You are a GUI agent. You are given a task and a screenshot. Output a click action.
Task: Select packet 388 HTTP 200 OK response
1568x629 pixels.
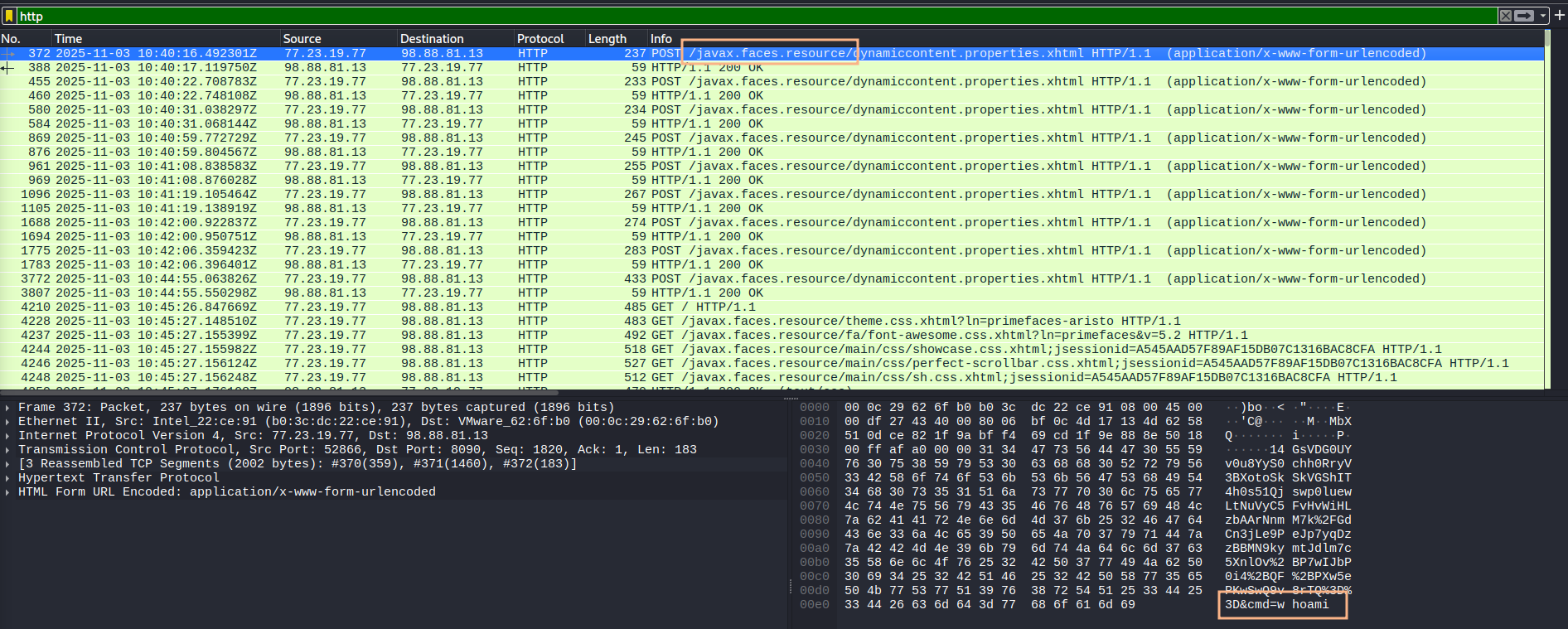pos(772,67)
